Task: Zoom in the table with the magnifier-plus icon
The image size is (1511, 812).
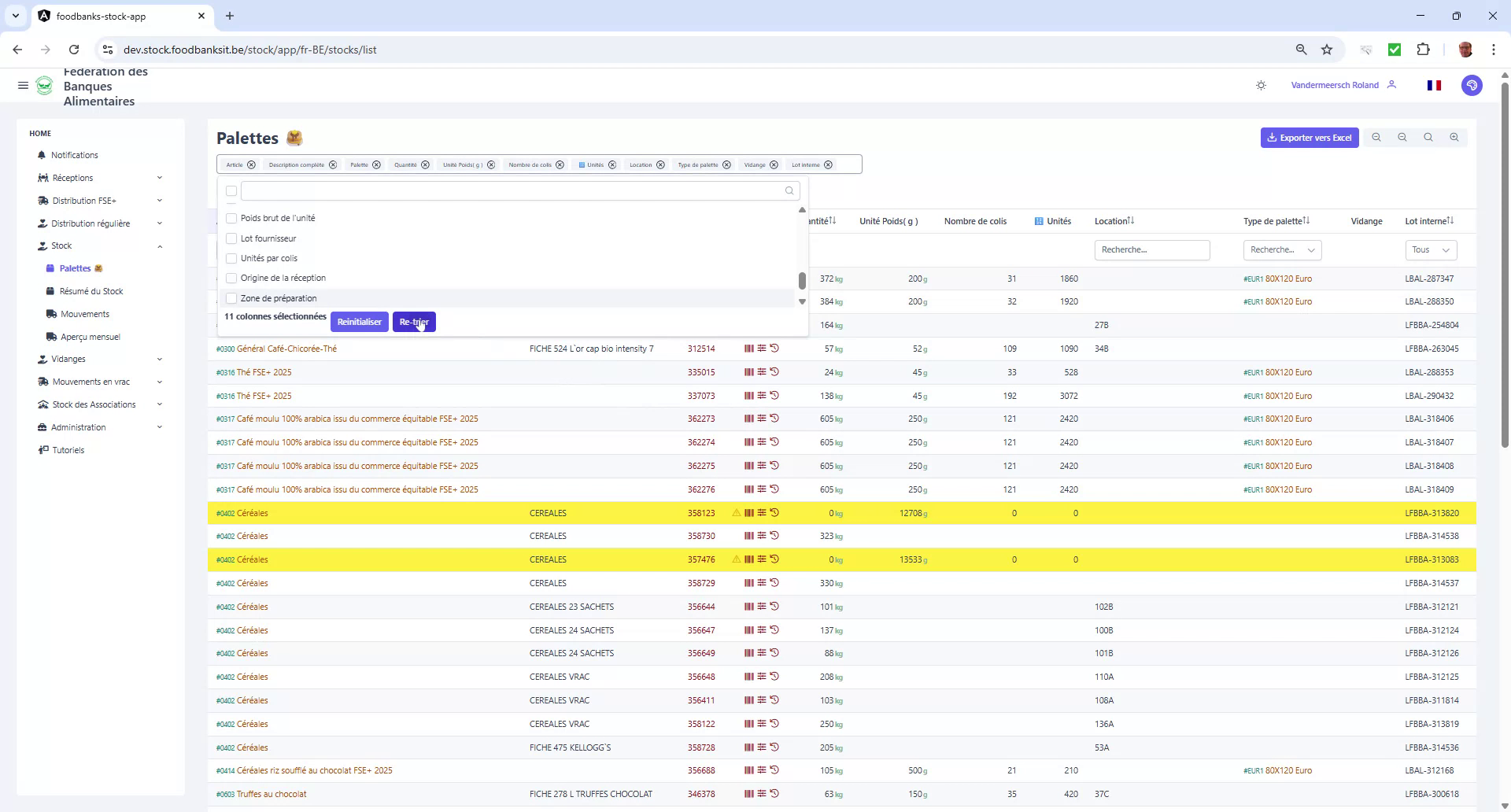Action: [1454, 137]
